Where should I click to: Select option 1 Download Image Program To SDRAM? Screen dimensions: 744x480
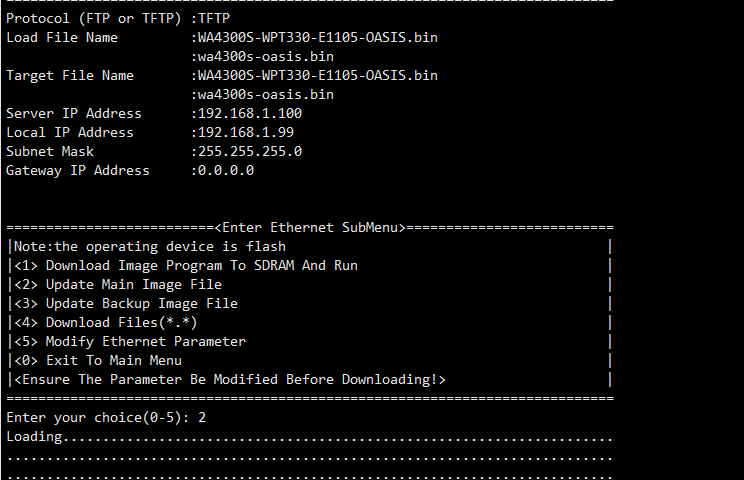[x=186, y=265]
